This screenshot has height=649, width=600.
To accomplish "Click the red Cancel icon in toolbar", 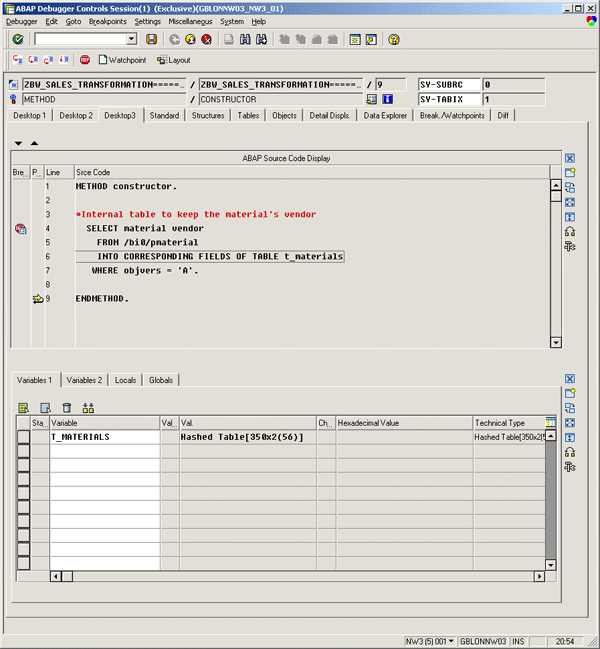I will coord(206,39).
